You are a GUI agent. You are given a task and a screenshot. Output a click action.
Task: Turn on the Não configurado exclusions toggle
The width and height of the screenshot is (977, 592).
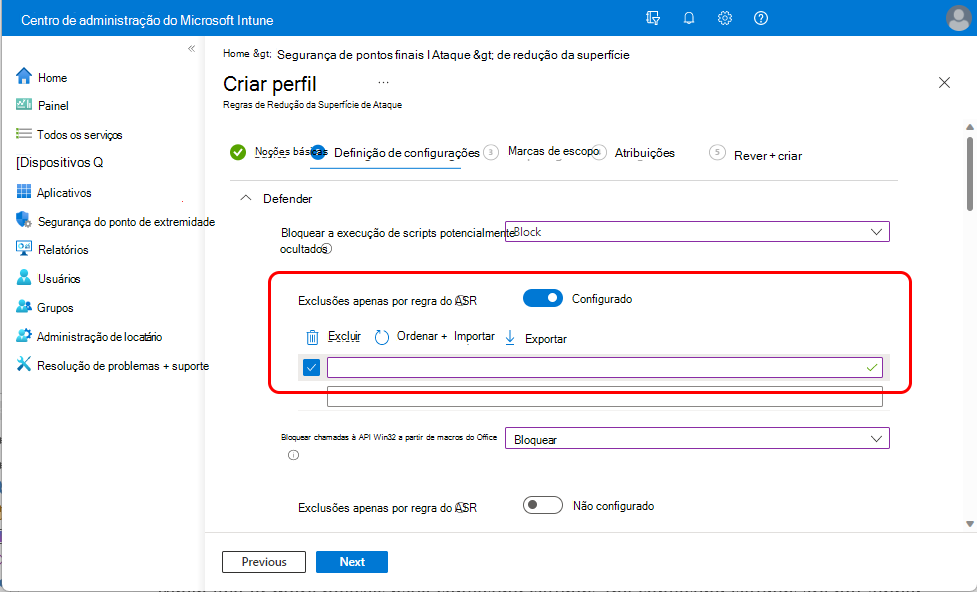[x=543, y=505]
